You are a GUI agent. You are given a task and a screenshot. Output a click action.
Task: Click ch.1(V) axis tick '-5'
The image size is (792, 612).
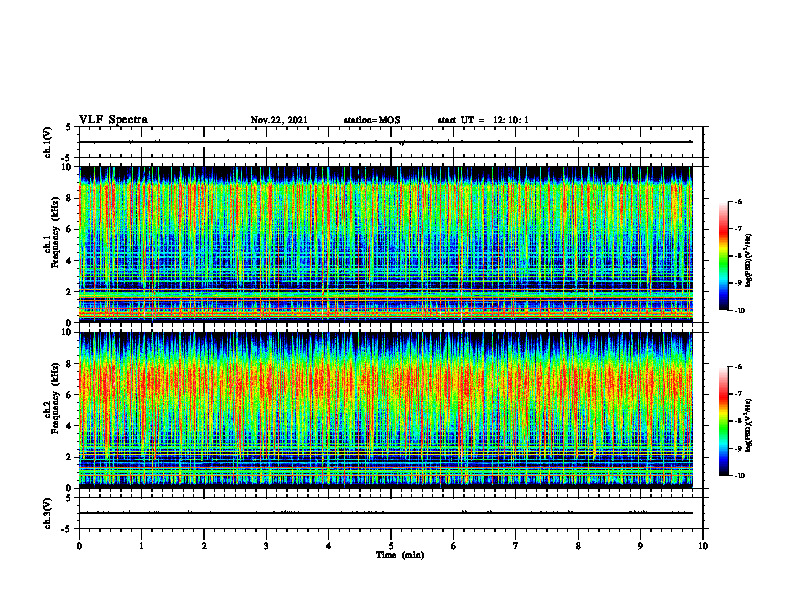(x=68, y=158)
